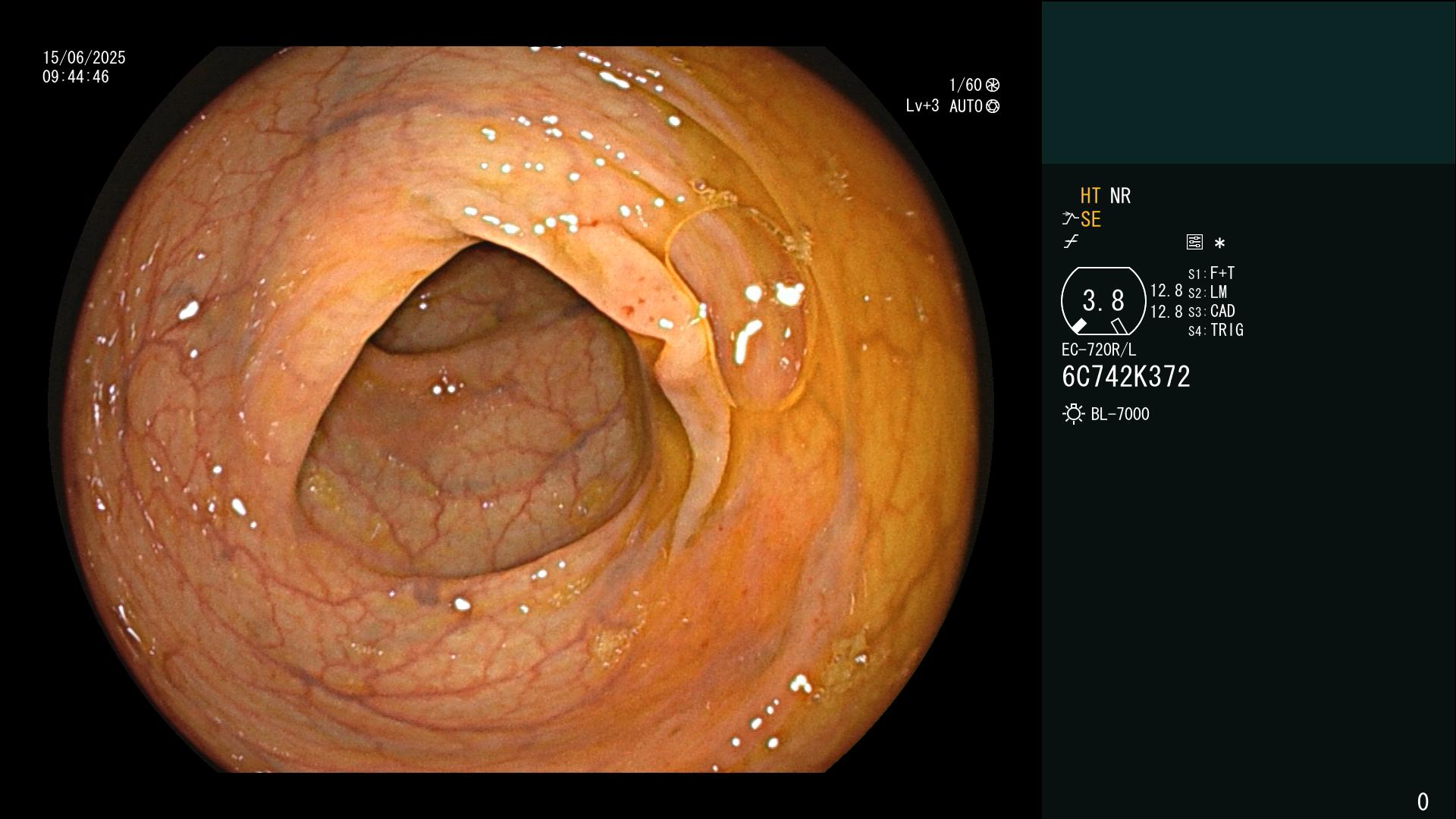Screen dimensions: 1456x819
Task: Click the 1/60 shutter speed value
Action: click(x=965, y=85)
